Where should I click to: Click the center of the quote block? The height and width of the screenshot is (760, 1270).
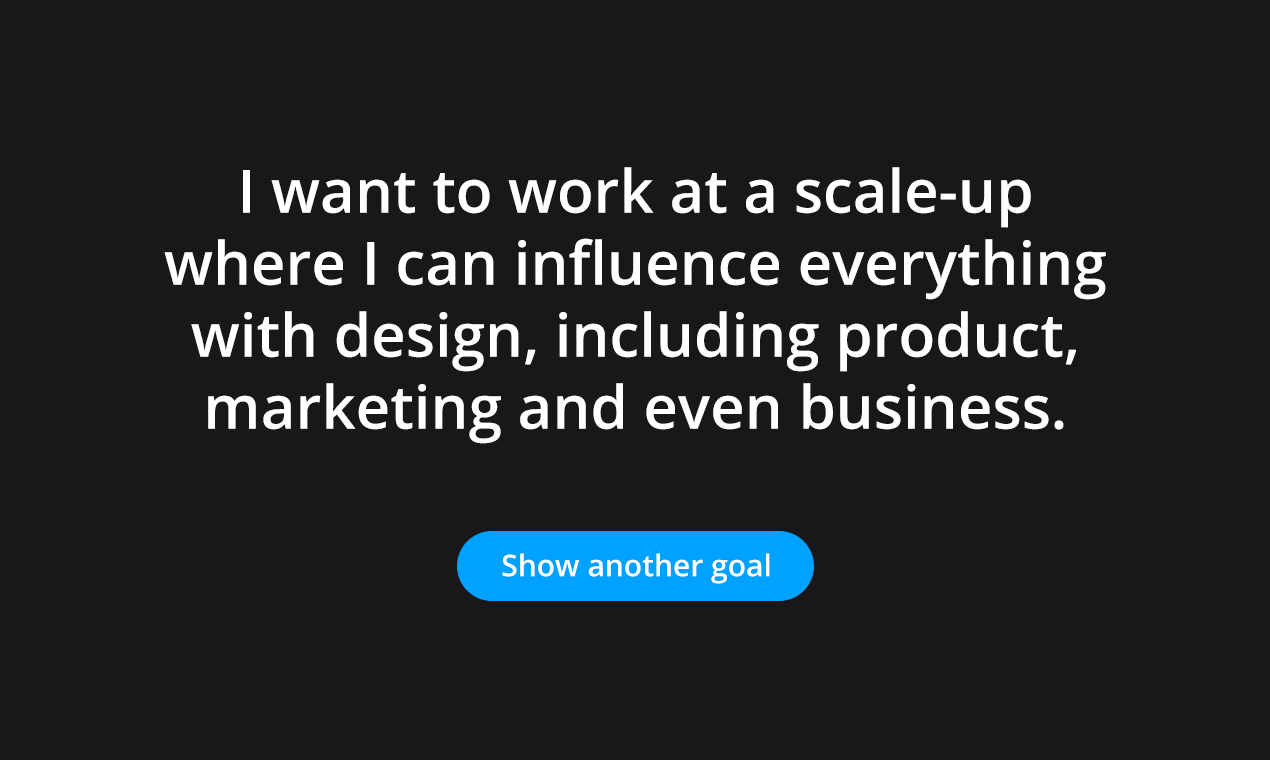coord(635,300)
